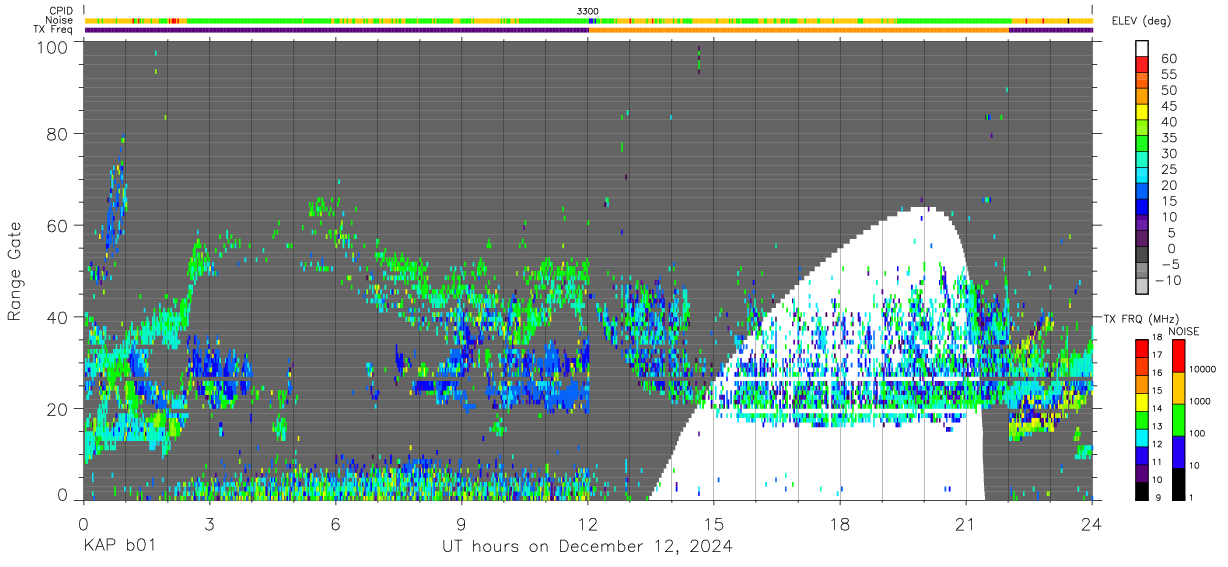Click the CPID label at top left
Image resolution: width=1228 pixels, height=567 pixels.
60,11
